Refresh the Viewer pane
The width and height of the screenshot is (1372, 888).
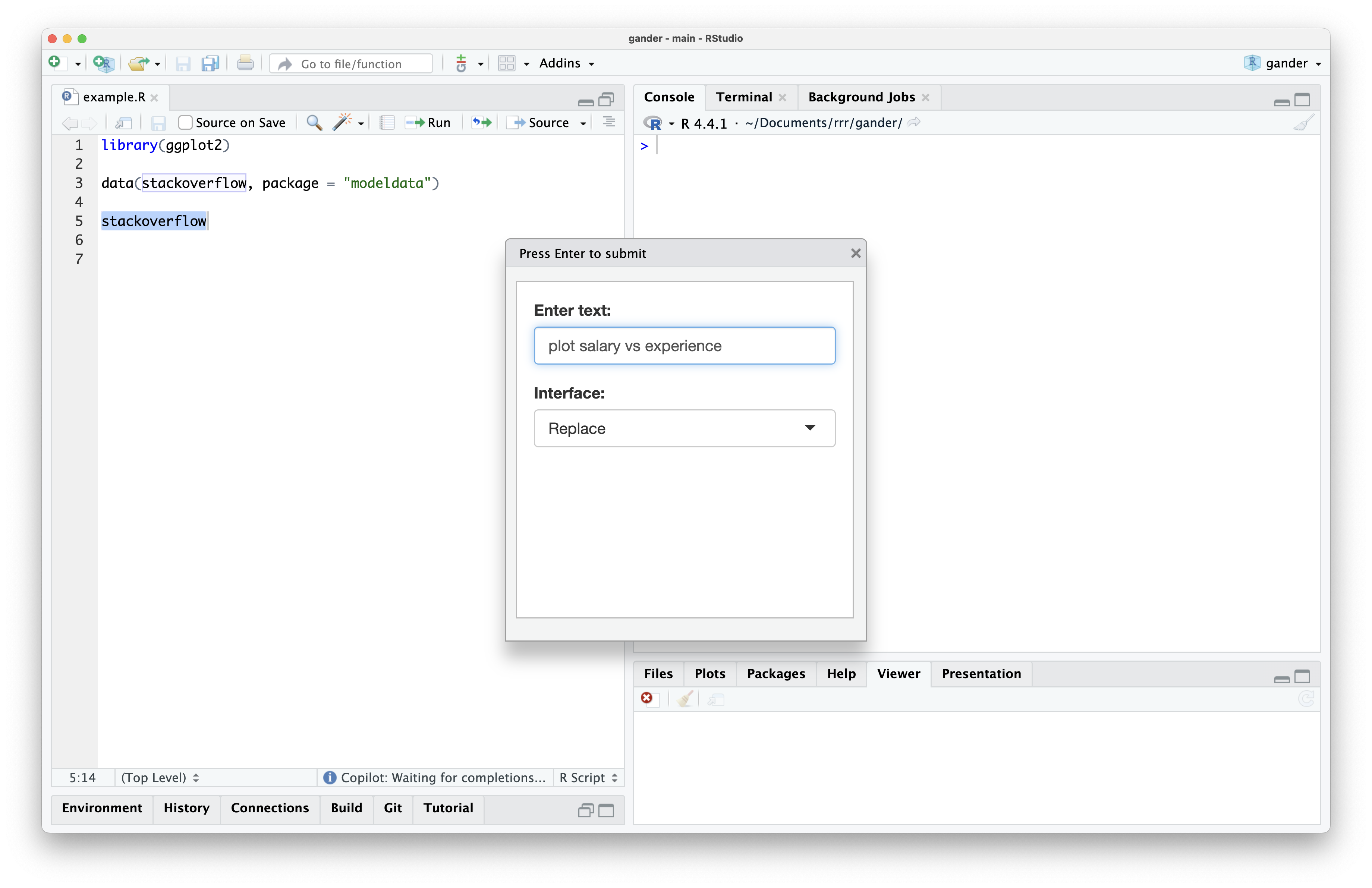point(1306,699)
